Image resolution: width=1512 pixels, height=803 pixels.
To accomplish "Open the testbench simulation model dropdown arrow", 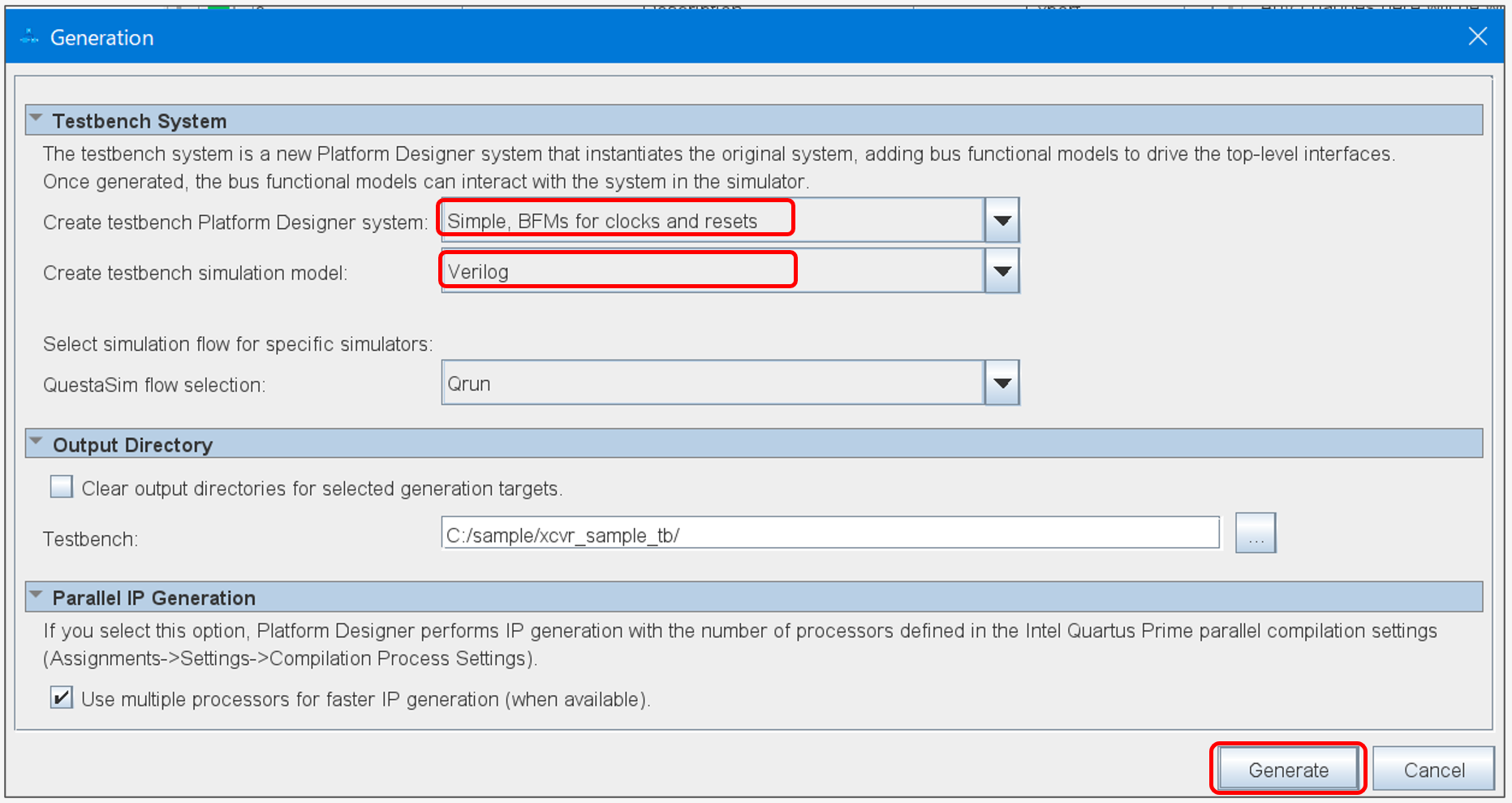I will pos(1002,271).
